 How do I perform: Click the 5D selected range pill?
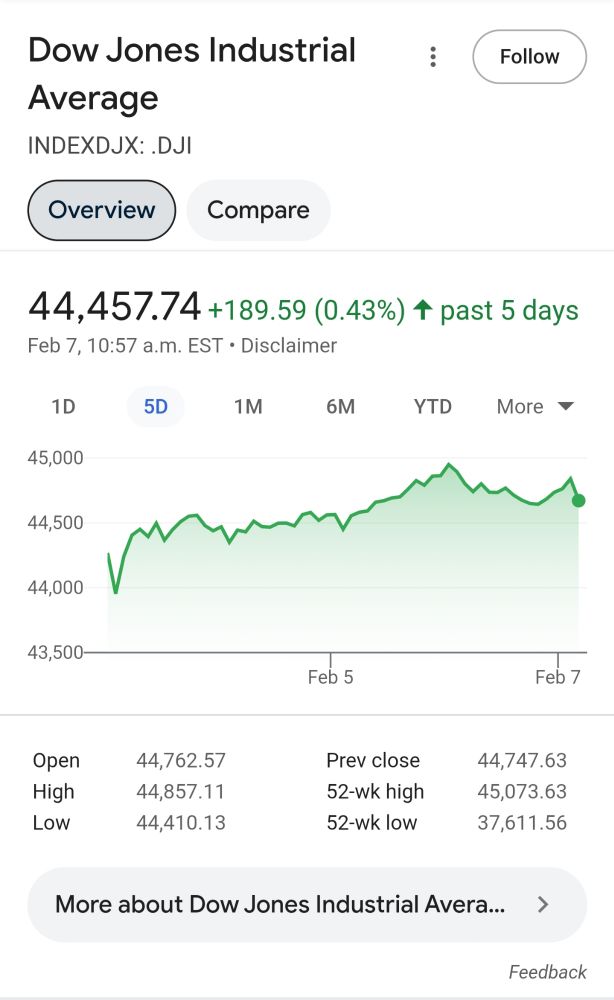155,407
